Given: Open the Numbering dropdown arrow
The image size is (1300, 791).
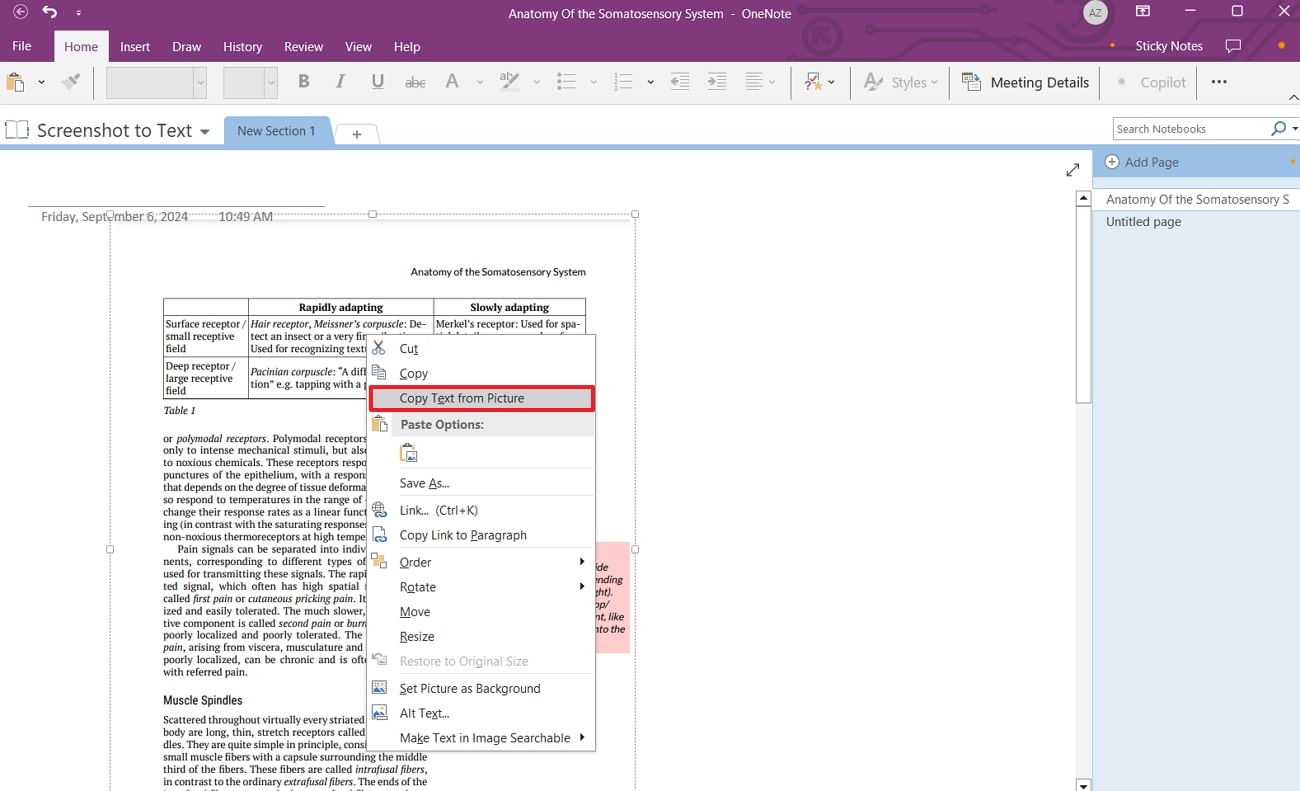Looking at the screenshot, I should point(650,82).
